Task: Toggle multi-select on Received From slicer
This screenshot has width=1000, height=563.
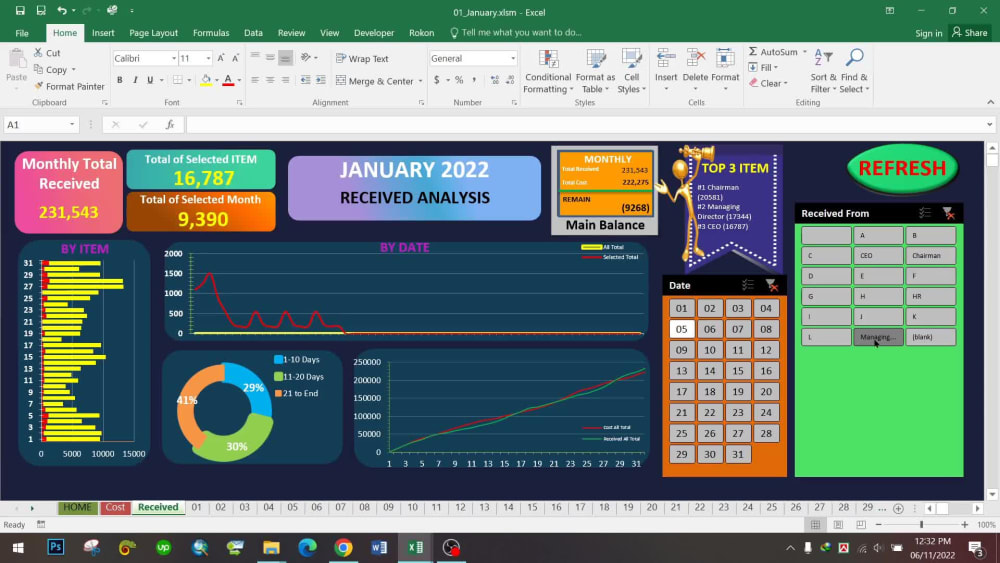Action: click(x=925, y=213)
